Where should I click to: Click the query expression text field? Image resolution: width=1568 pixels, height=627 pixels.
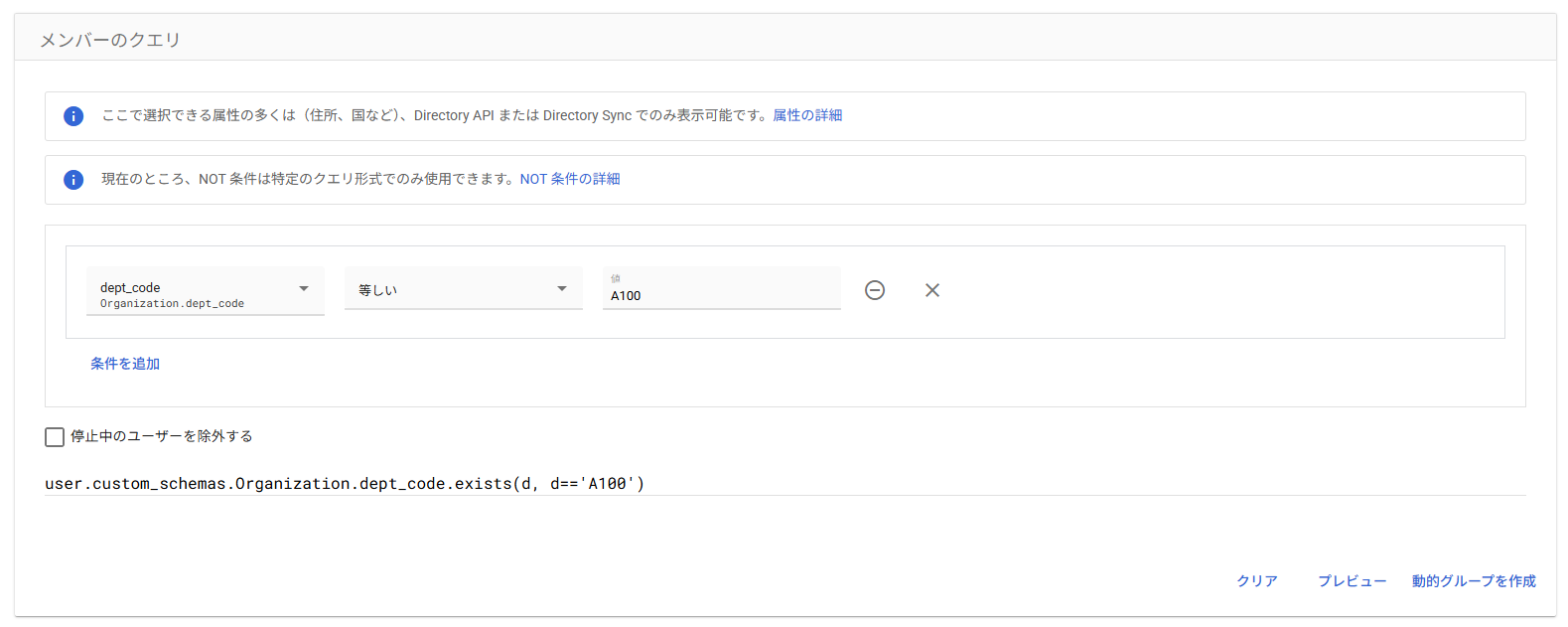pos(785,484)
